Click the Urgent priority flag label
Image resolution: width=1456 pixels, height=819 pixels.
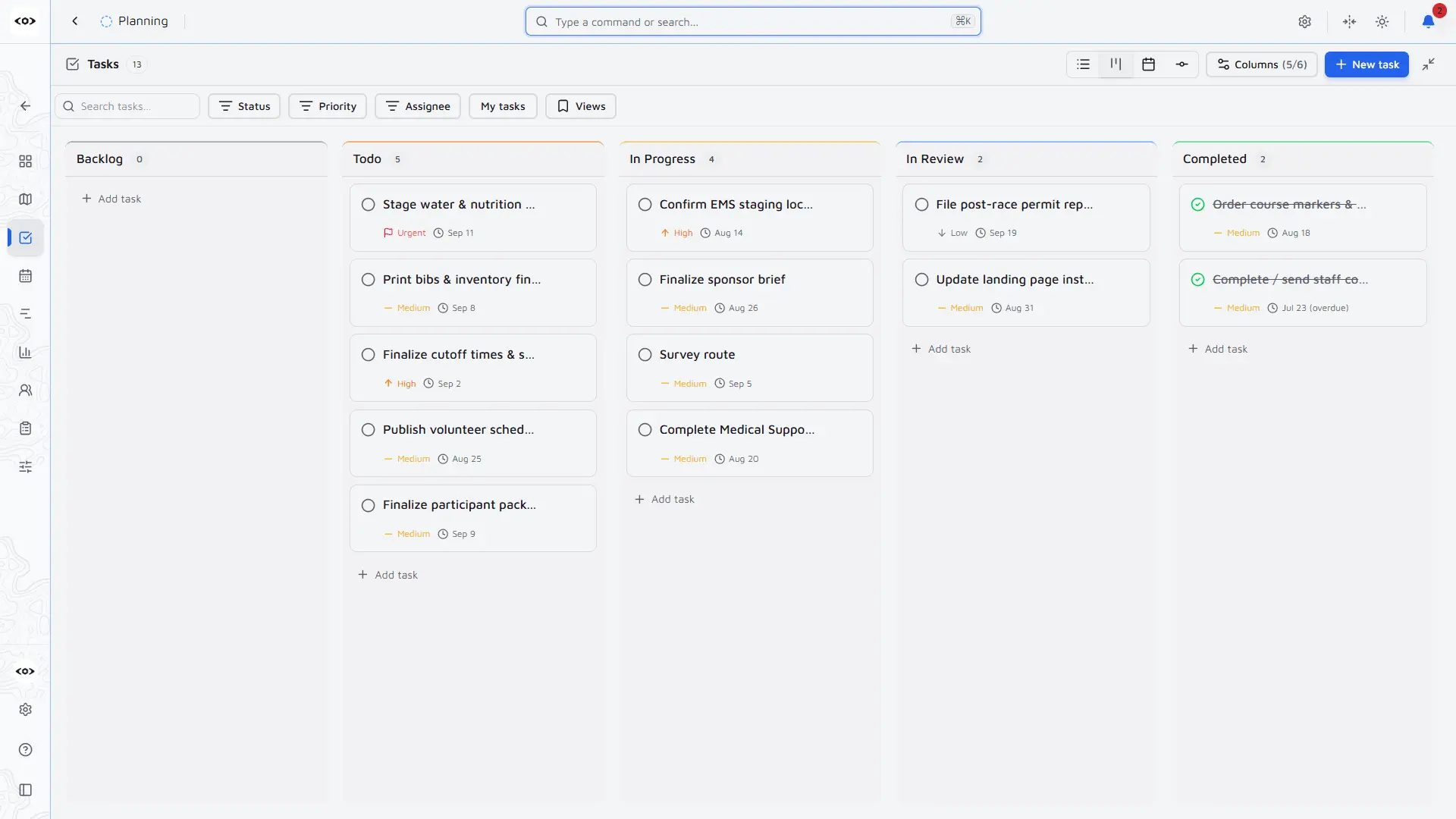point(404,233)
